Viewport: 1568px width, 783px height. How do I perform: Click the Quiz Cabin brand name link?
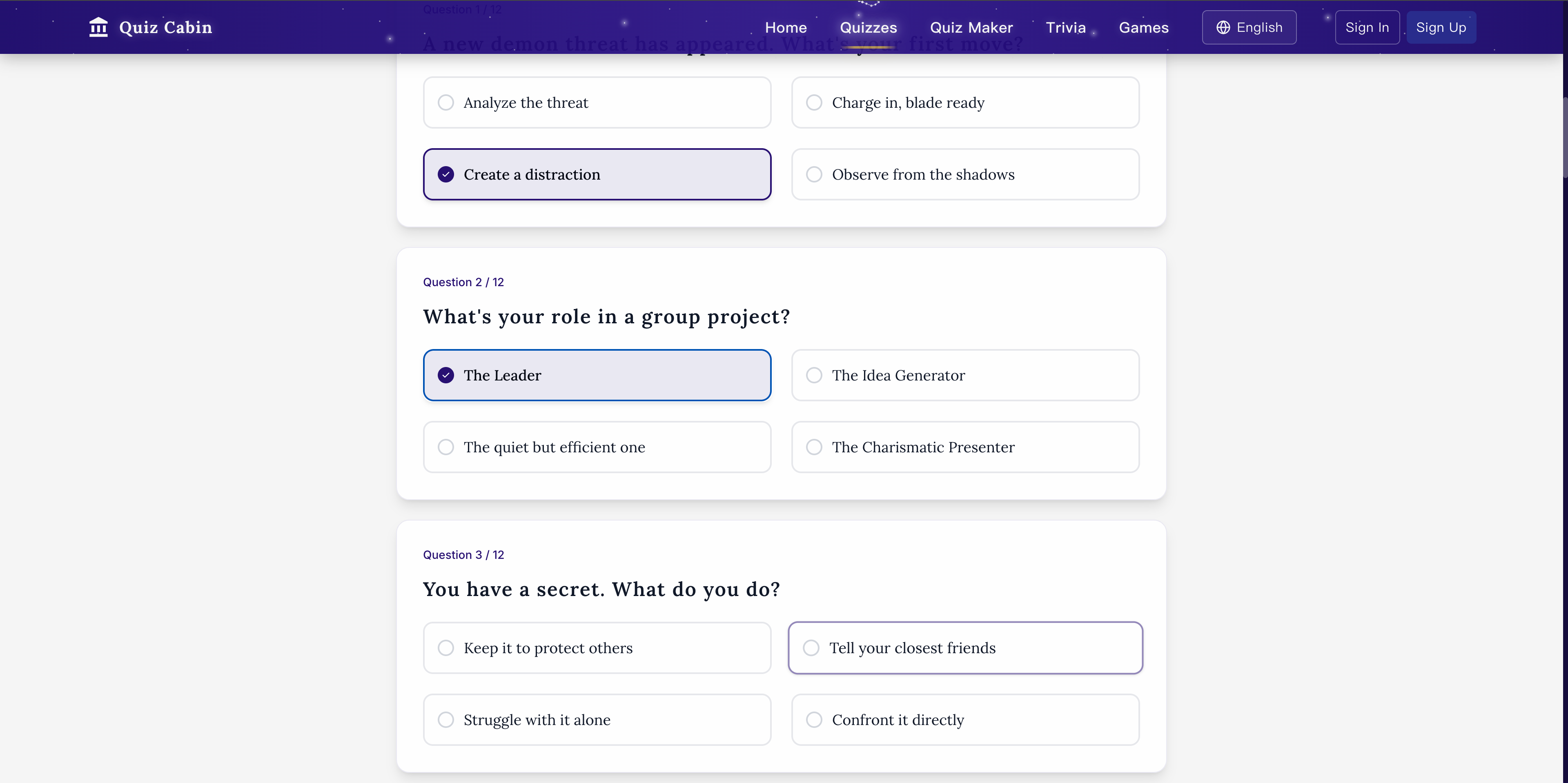(165, 27)
